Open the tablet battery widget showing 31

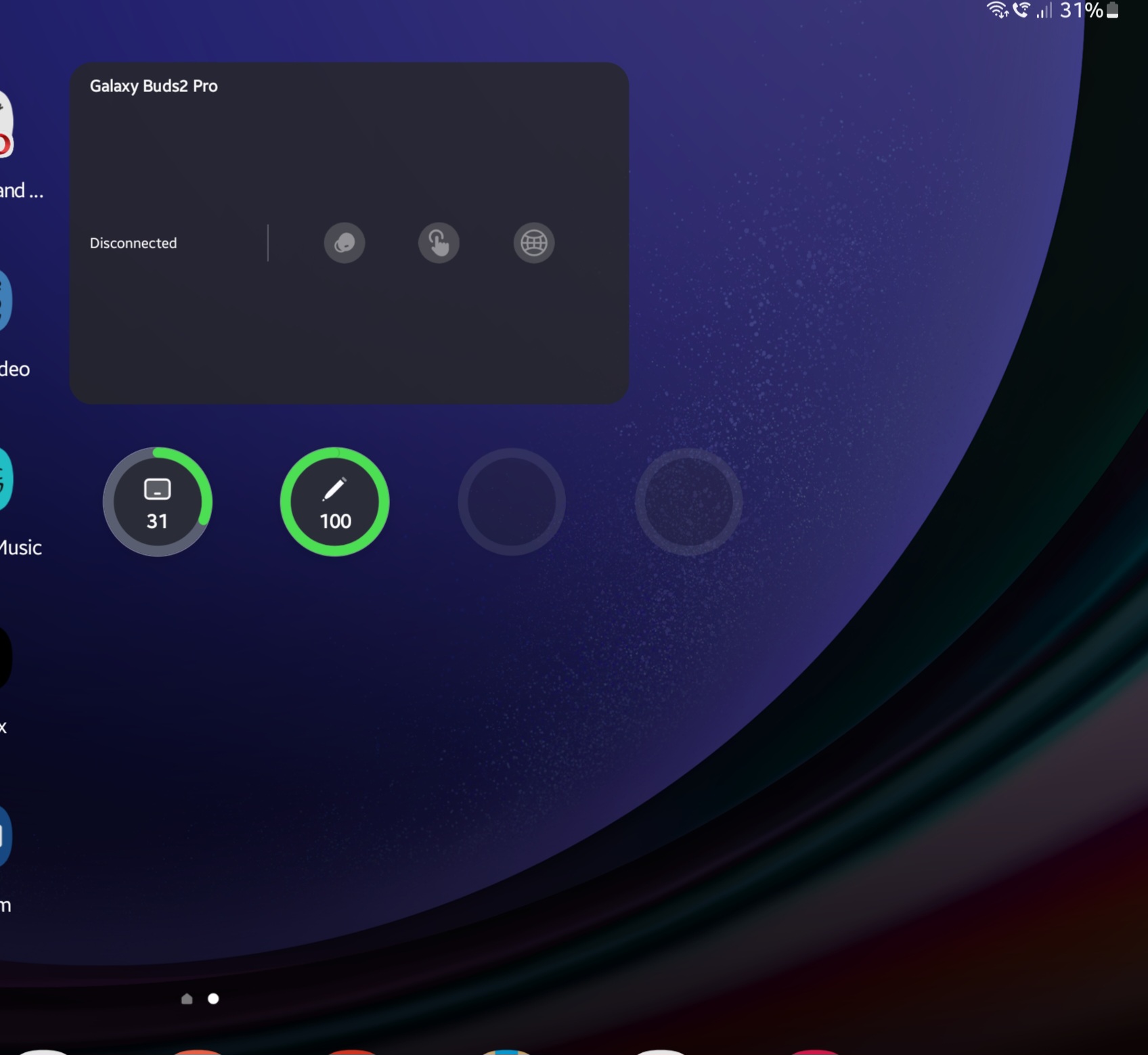coord(158,502)
